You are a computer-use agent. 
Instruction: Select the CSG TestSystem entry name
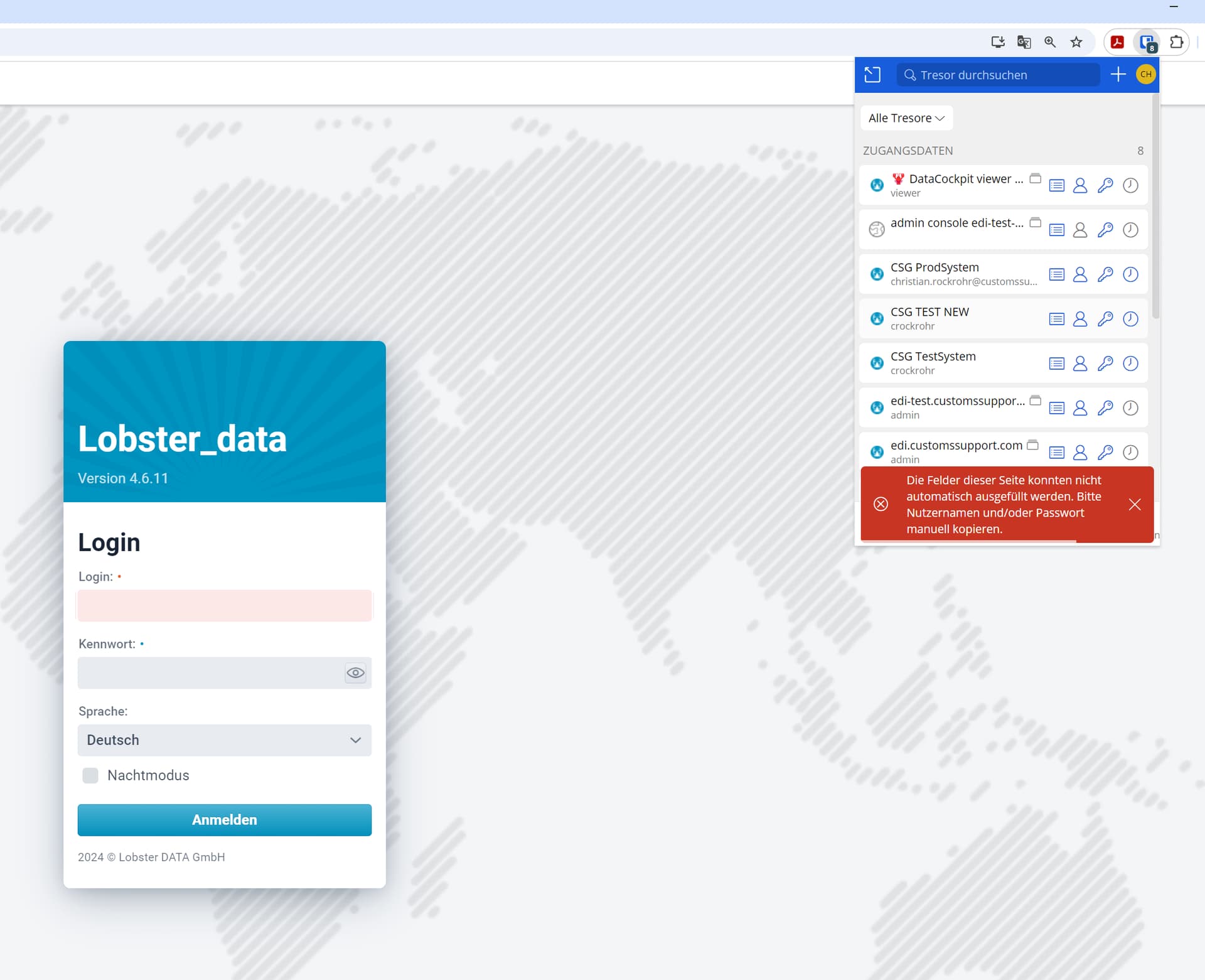point(933,357)
